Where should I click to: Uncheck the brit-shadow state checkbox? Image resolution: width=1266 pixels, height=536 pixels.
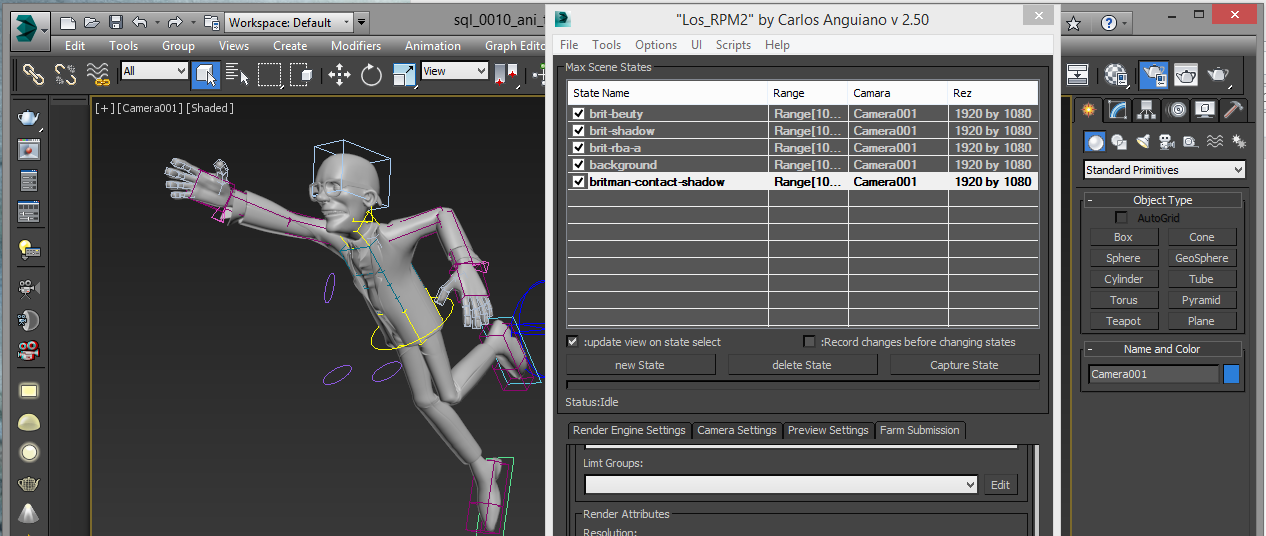[578, 130]
